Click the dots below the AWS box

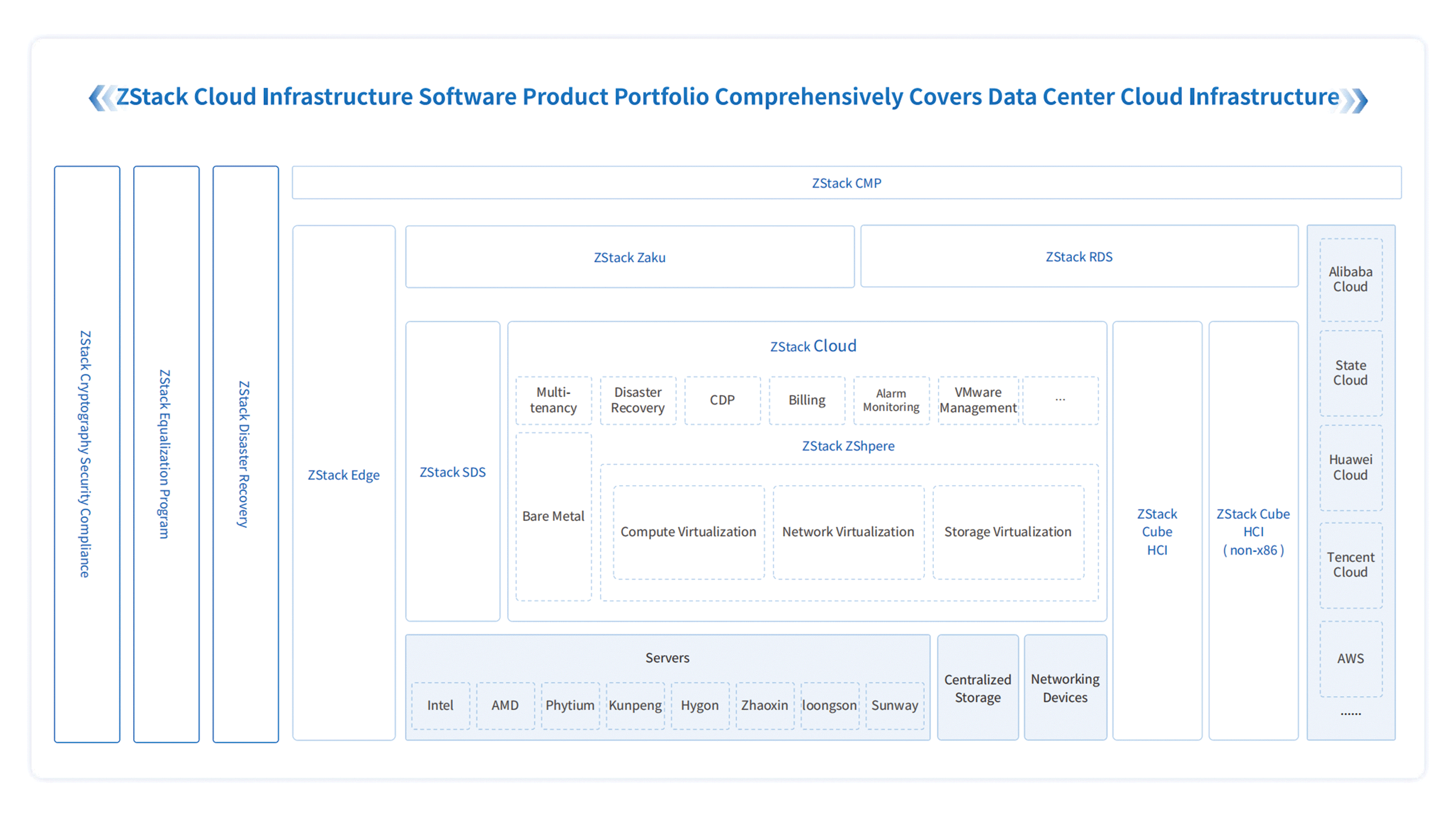click(1351, 714)
